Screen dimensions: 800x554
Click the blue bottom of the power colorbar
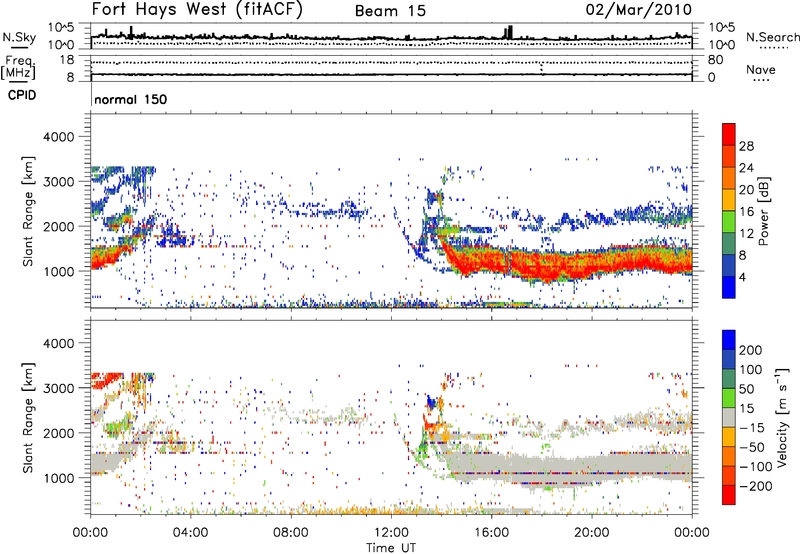click(x=729, y=287)
